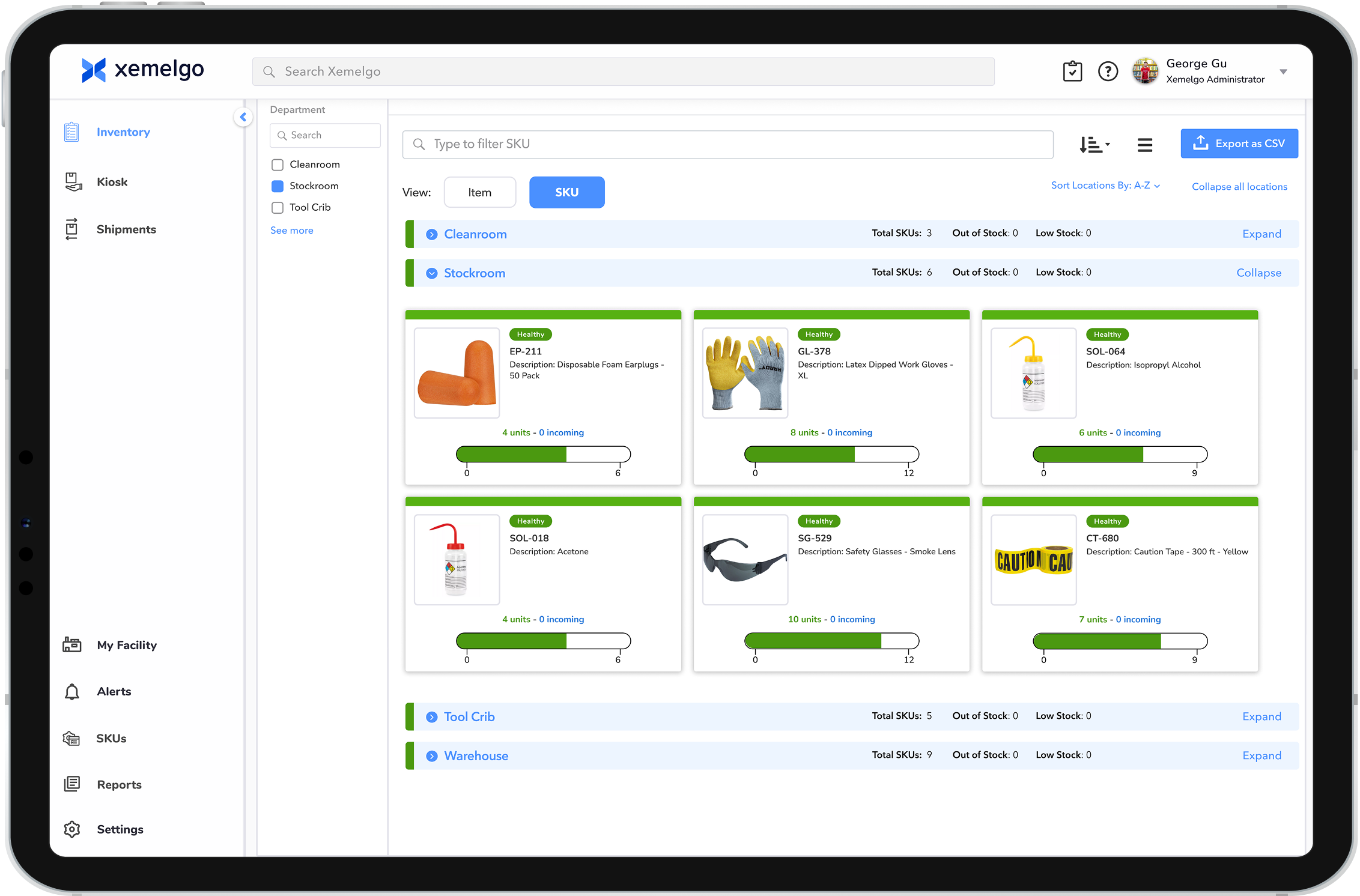The image size is (1360, 896).
Task: Check the Tool Crib department checkbox
Action: (x=278, y=208)
